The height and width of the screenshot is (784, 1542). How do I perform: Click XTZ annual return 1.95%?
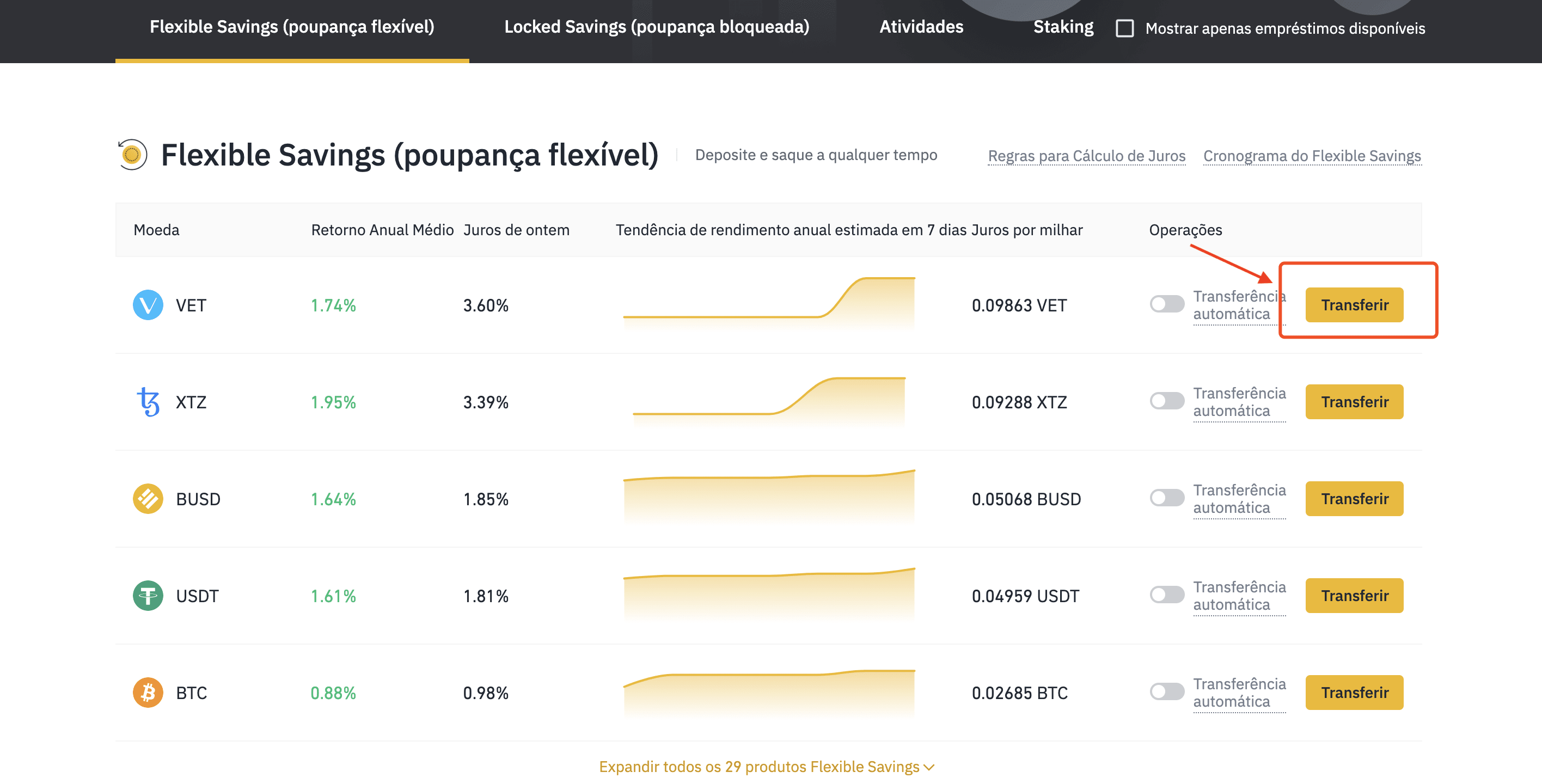[333, 403]
